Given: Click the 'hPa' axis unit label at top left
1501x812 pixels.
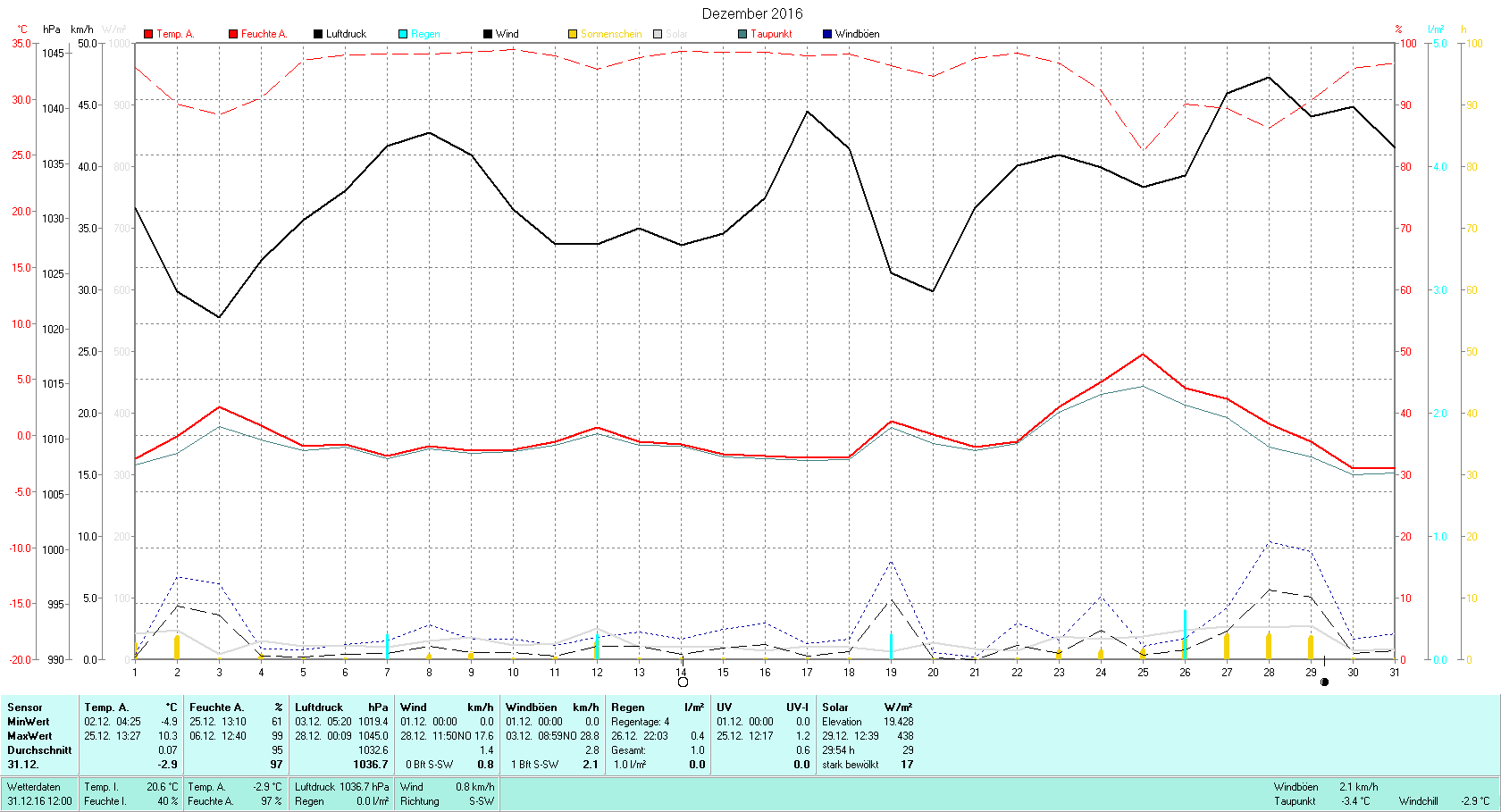Looking at the screenshot, I should click(x=52, y=29).
